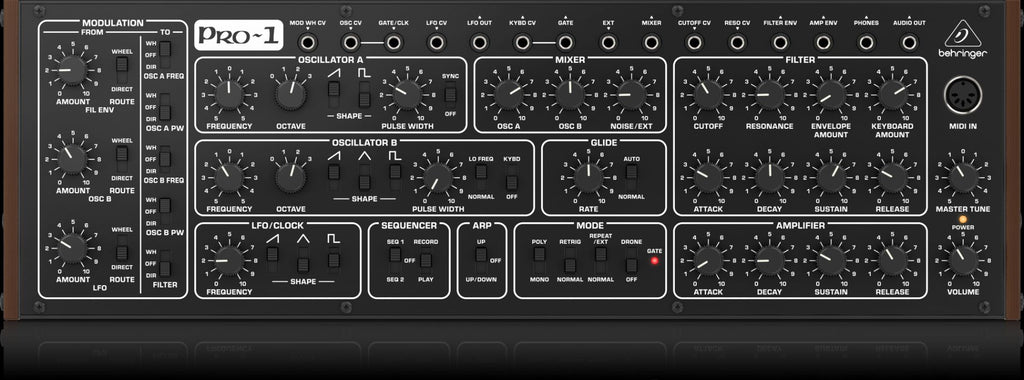Click the LFO/CLOCK FREQUENCY knob
Viewport: 1024px width, 380px height.
(229, 261)
